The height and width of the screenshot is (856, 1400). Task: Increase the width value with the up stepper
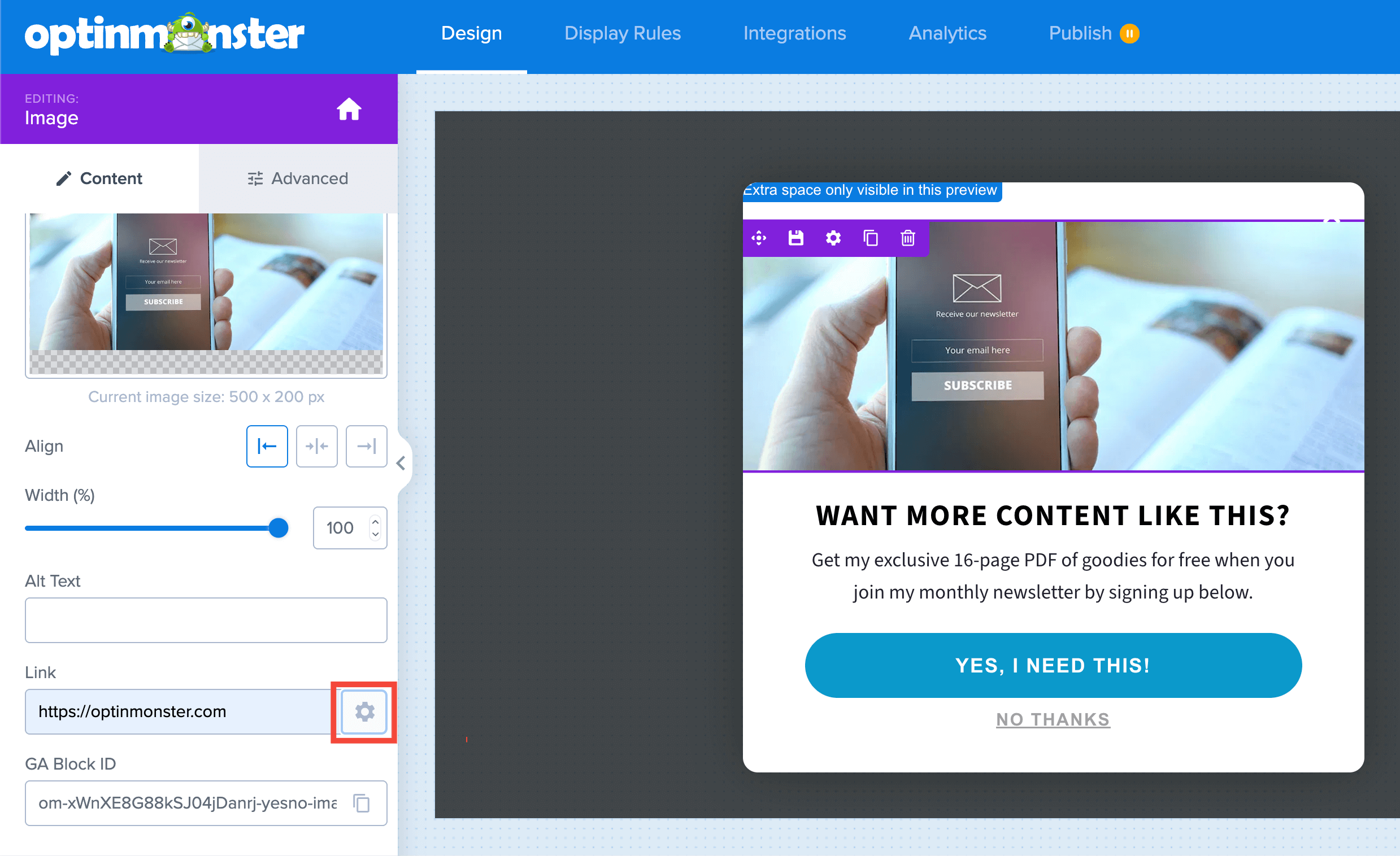pyautogui.click(x=375, y=521)
